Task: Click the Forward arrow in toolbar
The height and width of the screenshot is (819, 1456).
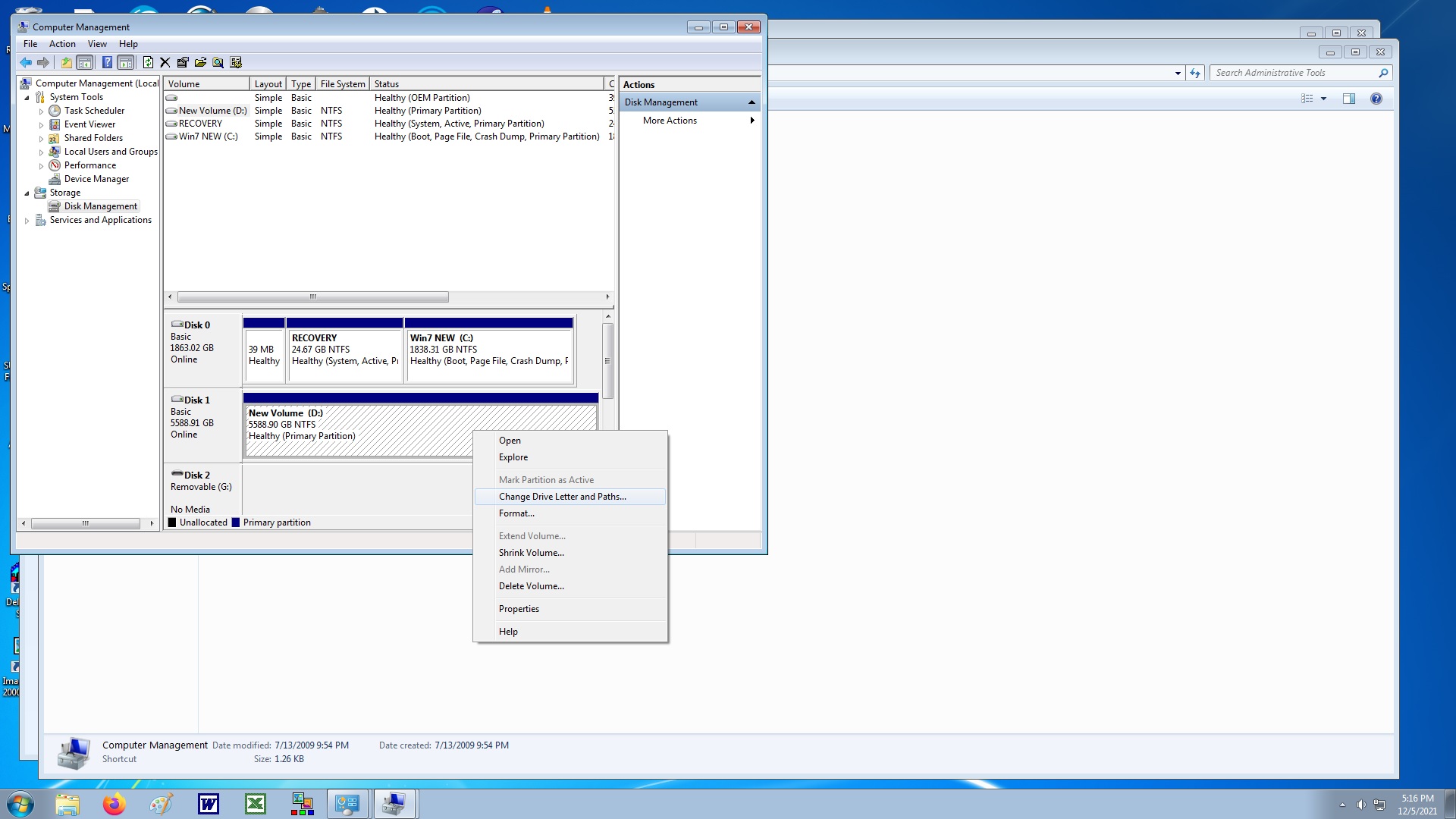Action: pyautogui.click(x=43, y=62)
